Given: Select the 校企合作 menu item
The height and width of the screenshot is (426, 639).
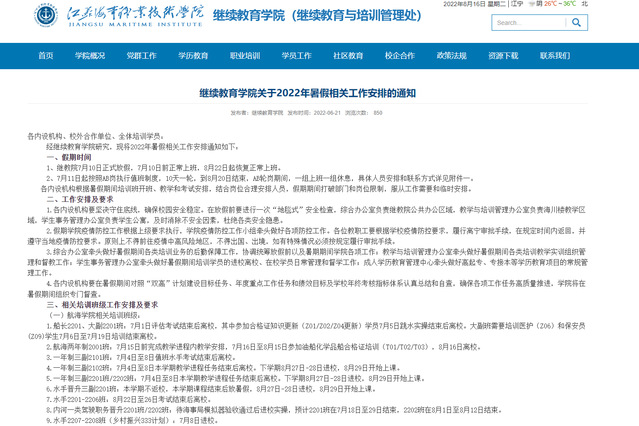Looking at the screenshot, I should 400,56.
